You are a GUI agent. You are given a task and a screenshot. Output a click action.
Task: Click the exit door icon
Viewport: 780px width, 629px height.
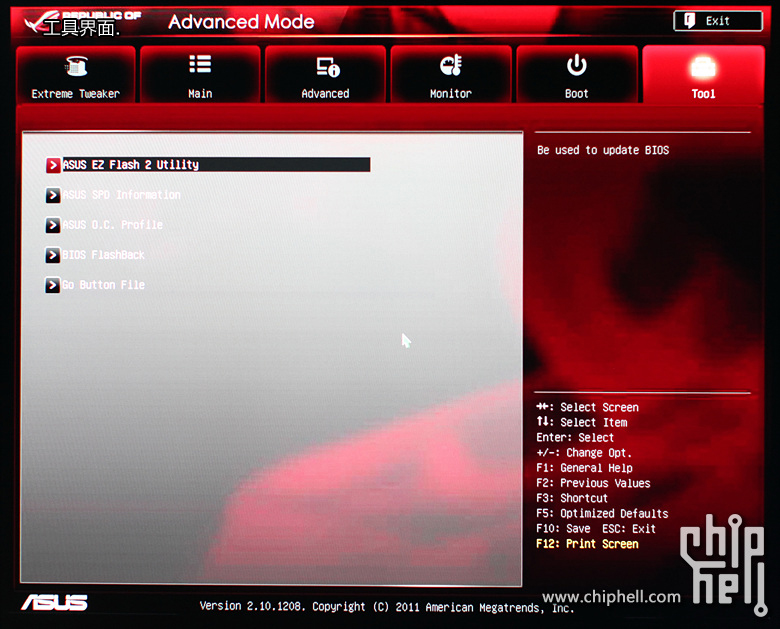tap(689, 20)
